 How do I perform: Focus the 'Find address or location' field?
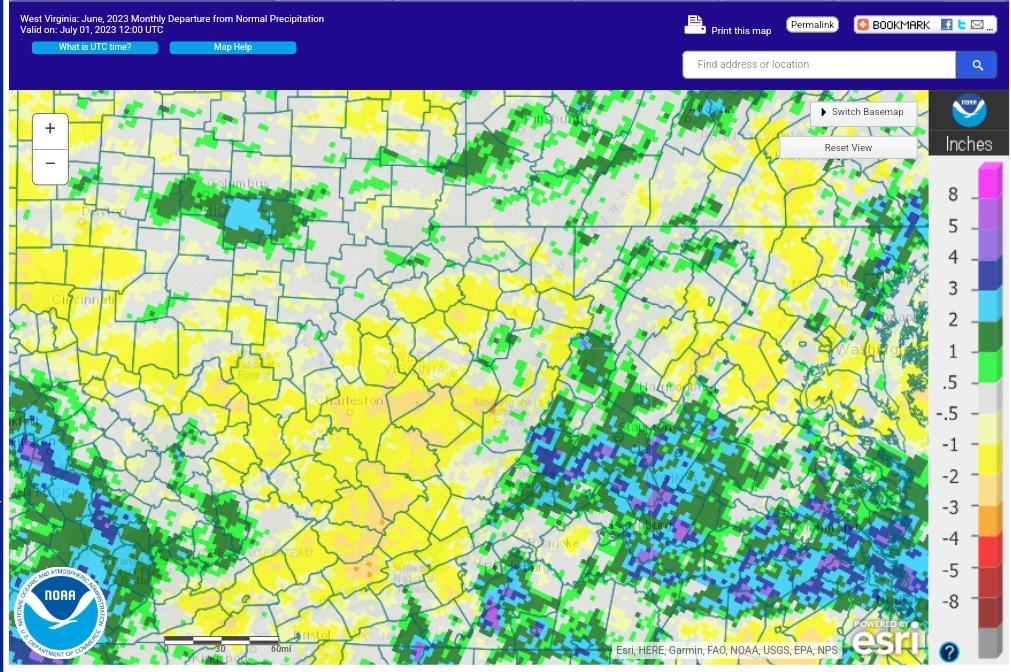819,65
